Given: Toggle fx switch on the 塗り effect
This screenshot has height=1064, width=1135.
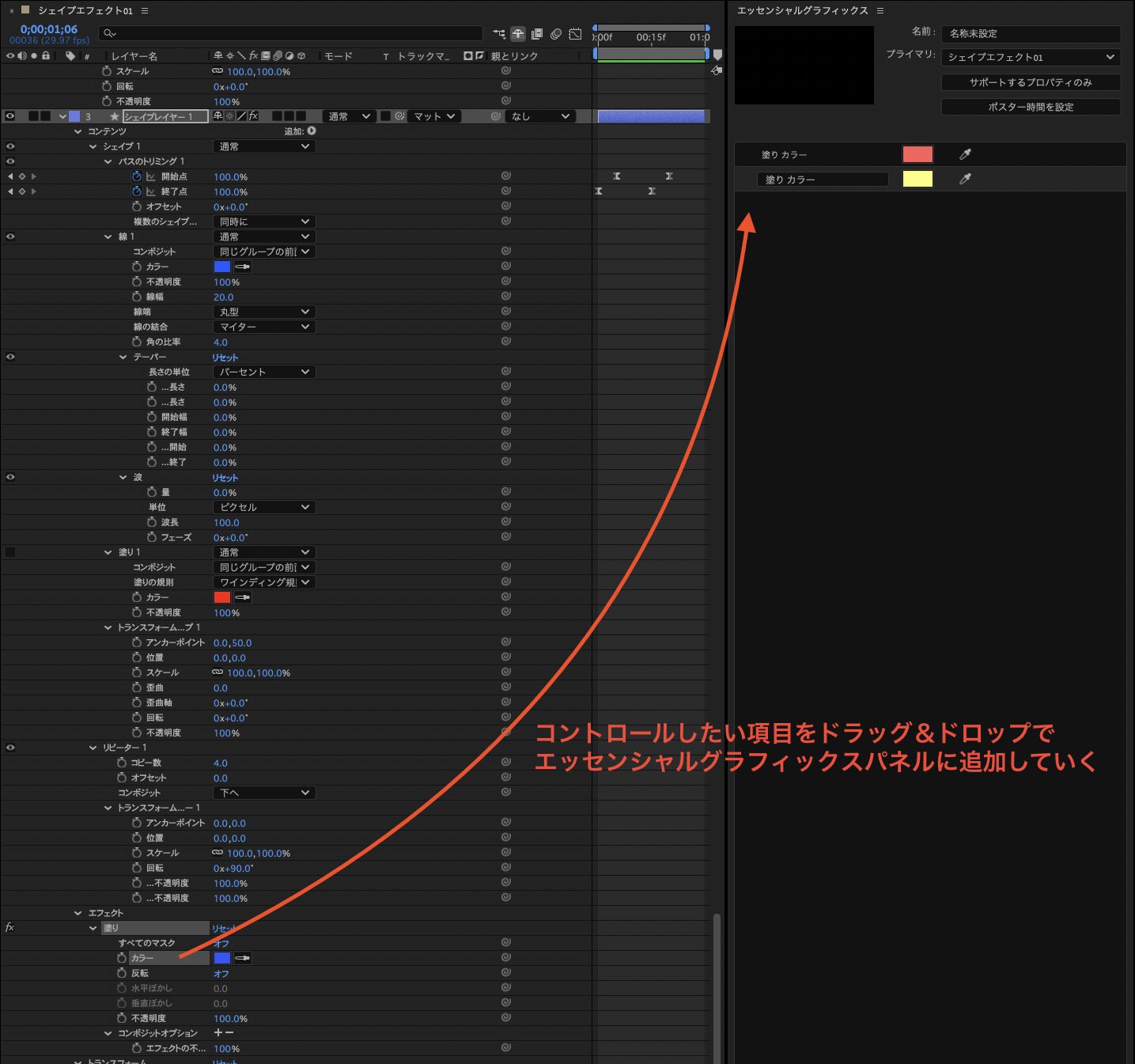Looking at the screenshot, I should (10, 927).
